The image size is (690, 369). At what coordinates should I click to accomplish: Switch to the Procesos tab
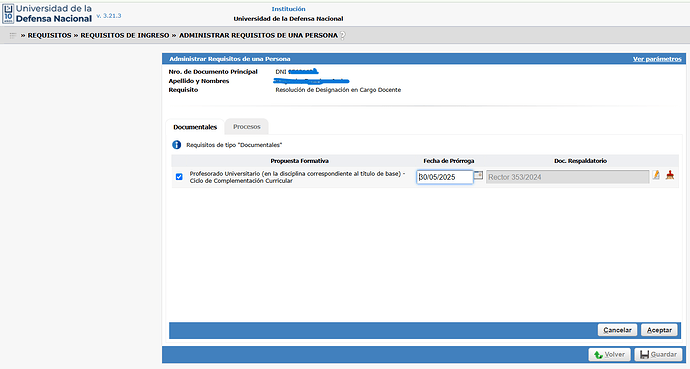pos(247,127)
